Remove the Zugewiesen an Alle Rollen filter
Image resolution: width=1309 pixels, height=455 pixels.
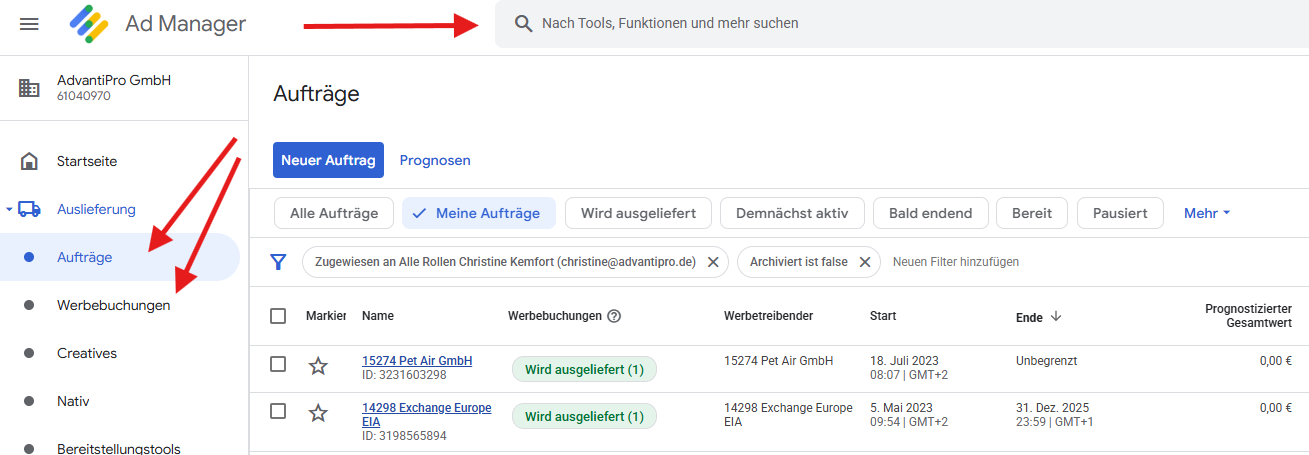coord(713,262)
